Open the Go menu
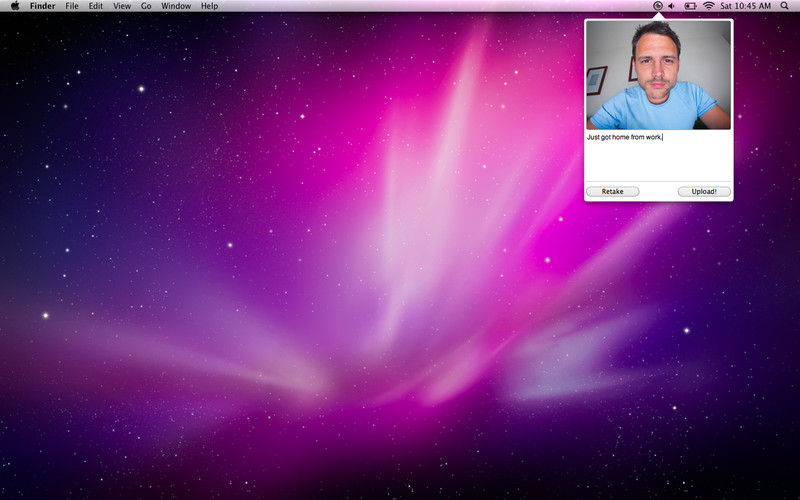This screenshot has height=500, width=800. click(146, 6)
